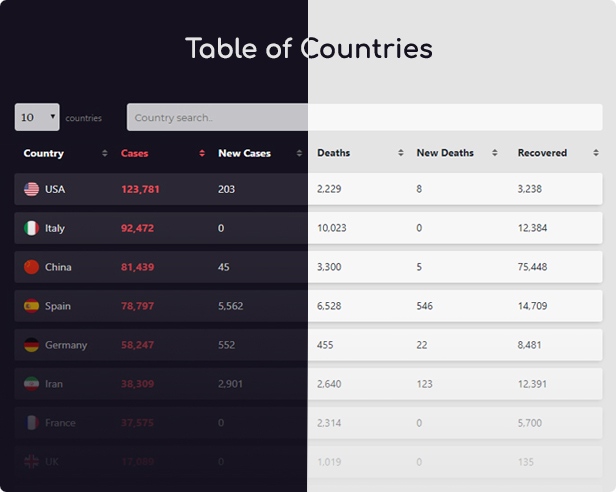This screenshot has width=616, height=492.
Task: Click the Italy flag icon
Action: coord(32,228)
